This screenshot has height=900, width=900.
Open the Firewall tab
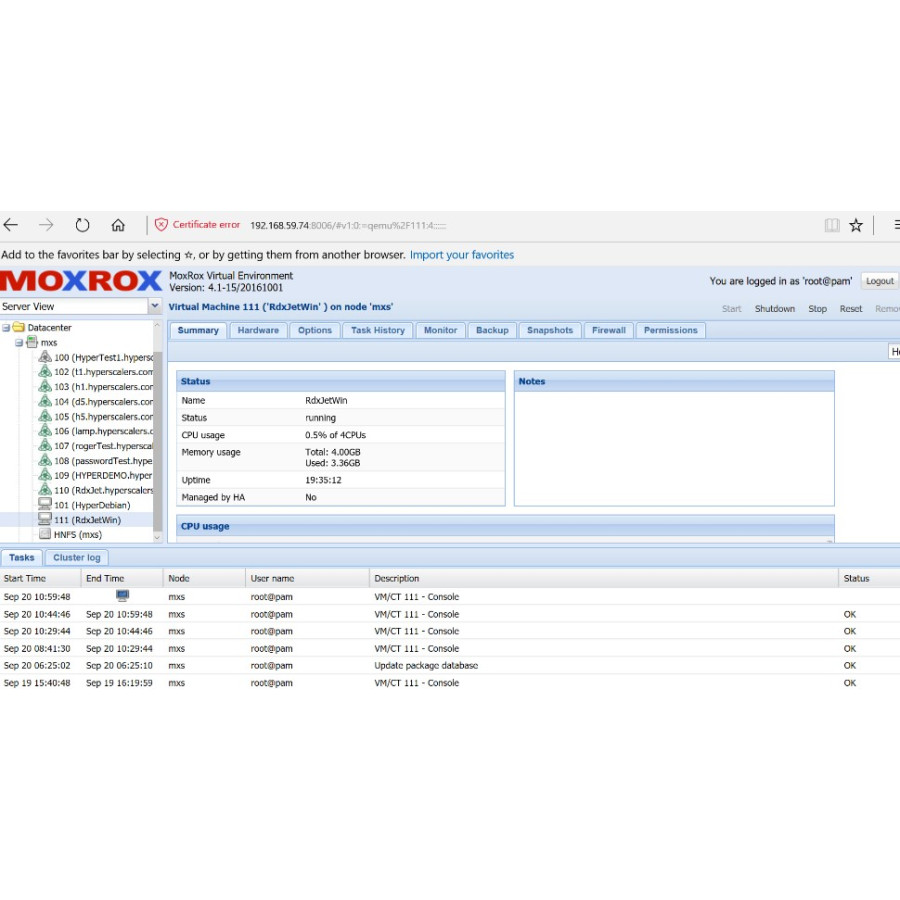[x=608, y=330]
